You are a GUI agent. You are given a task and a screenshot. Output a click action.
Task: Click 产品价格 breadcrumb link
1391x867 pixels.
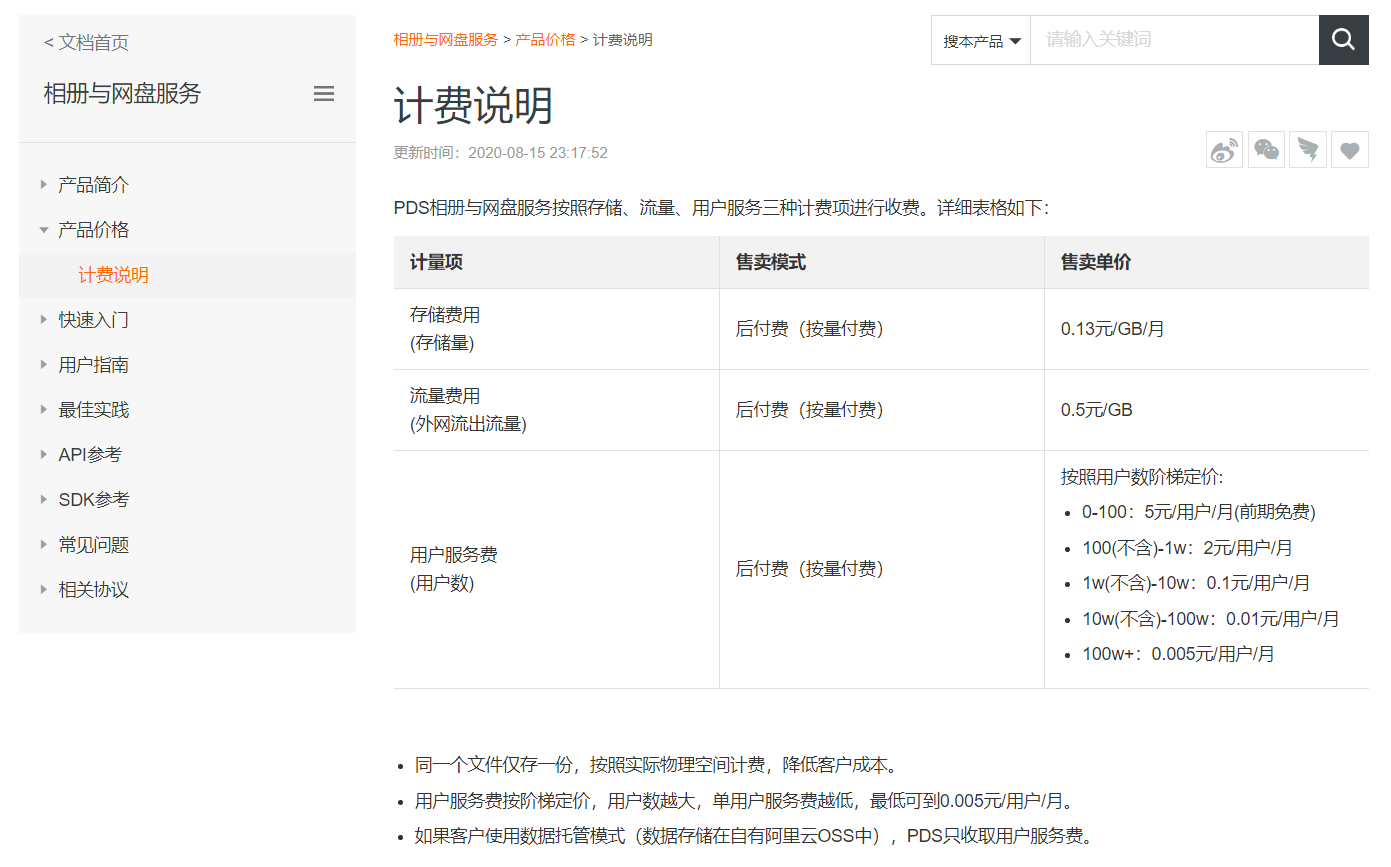pos(545,40)
